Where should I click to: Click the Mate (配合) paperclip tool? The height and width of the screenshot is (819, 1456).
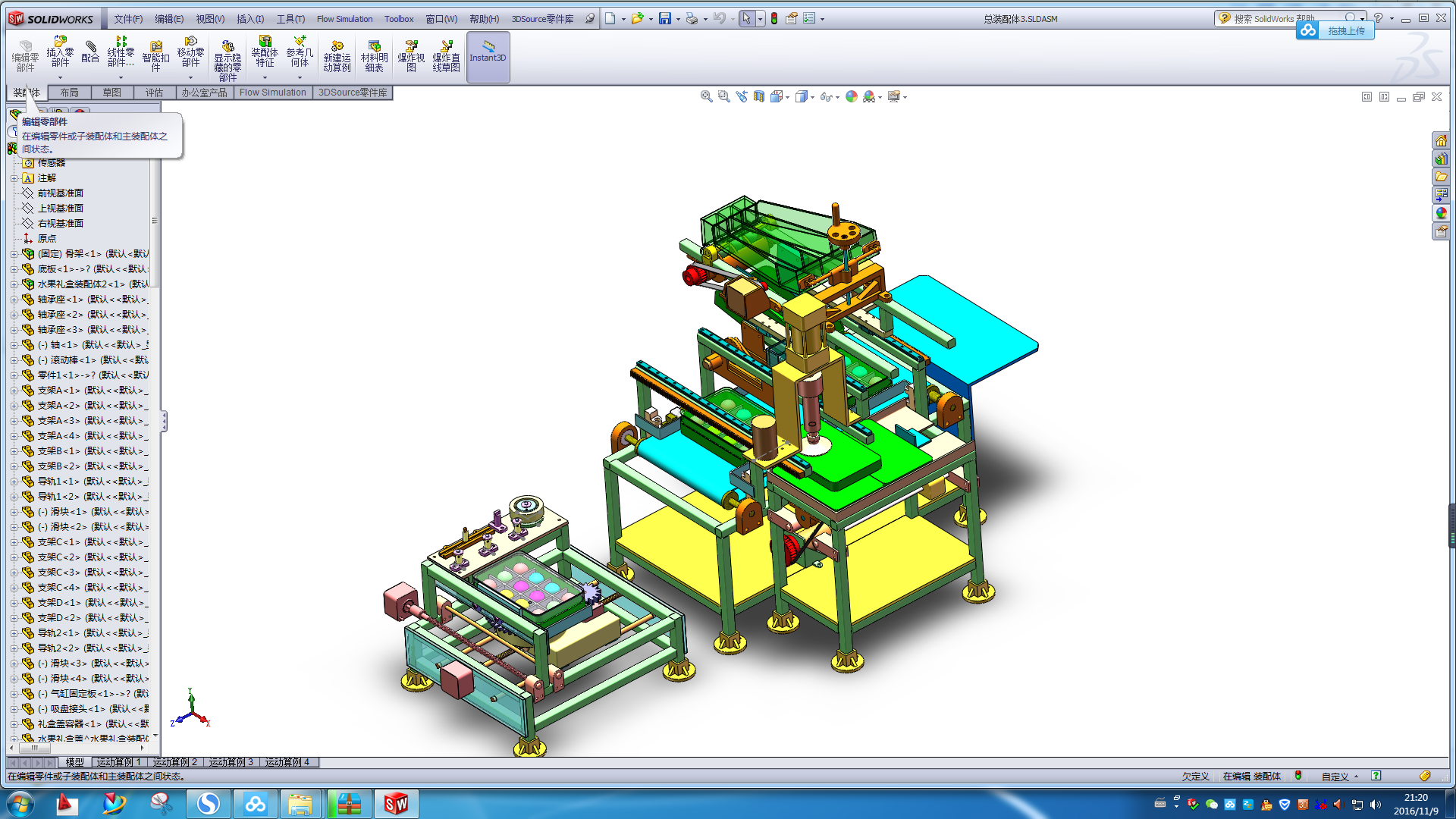click(90, 52)
